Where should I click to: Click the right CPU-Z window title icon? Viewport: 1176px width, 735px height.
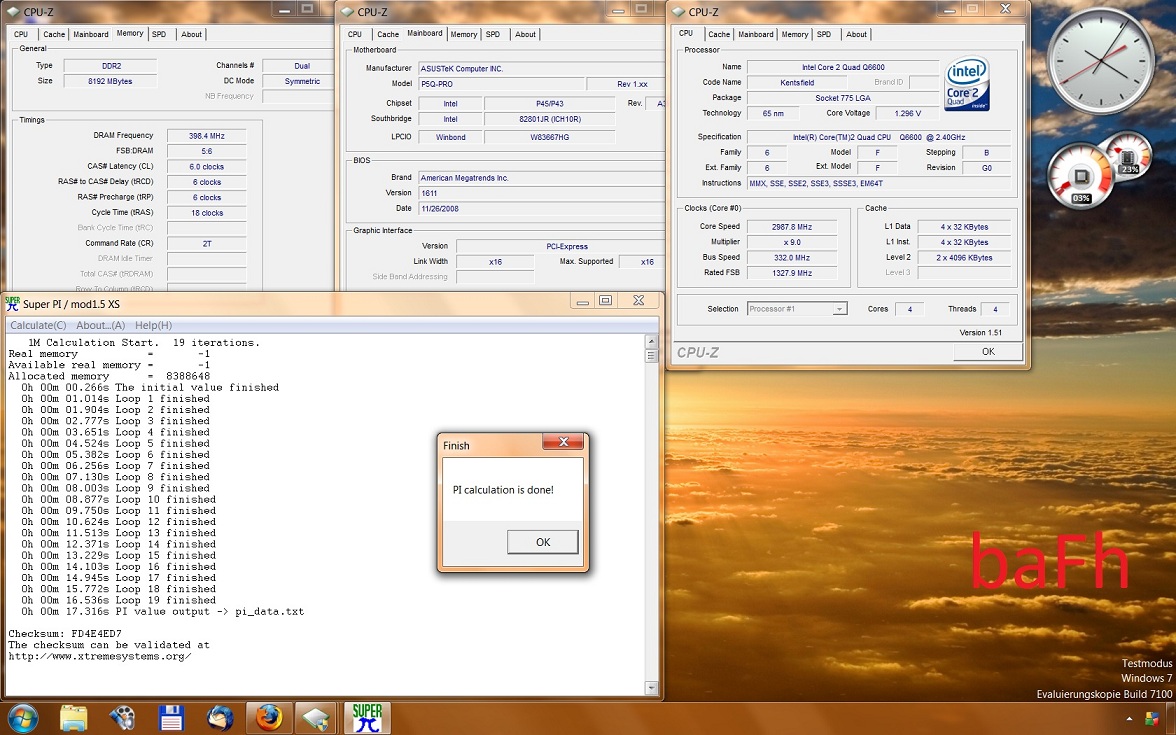(x=678, y=12)
